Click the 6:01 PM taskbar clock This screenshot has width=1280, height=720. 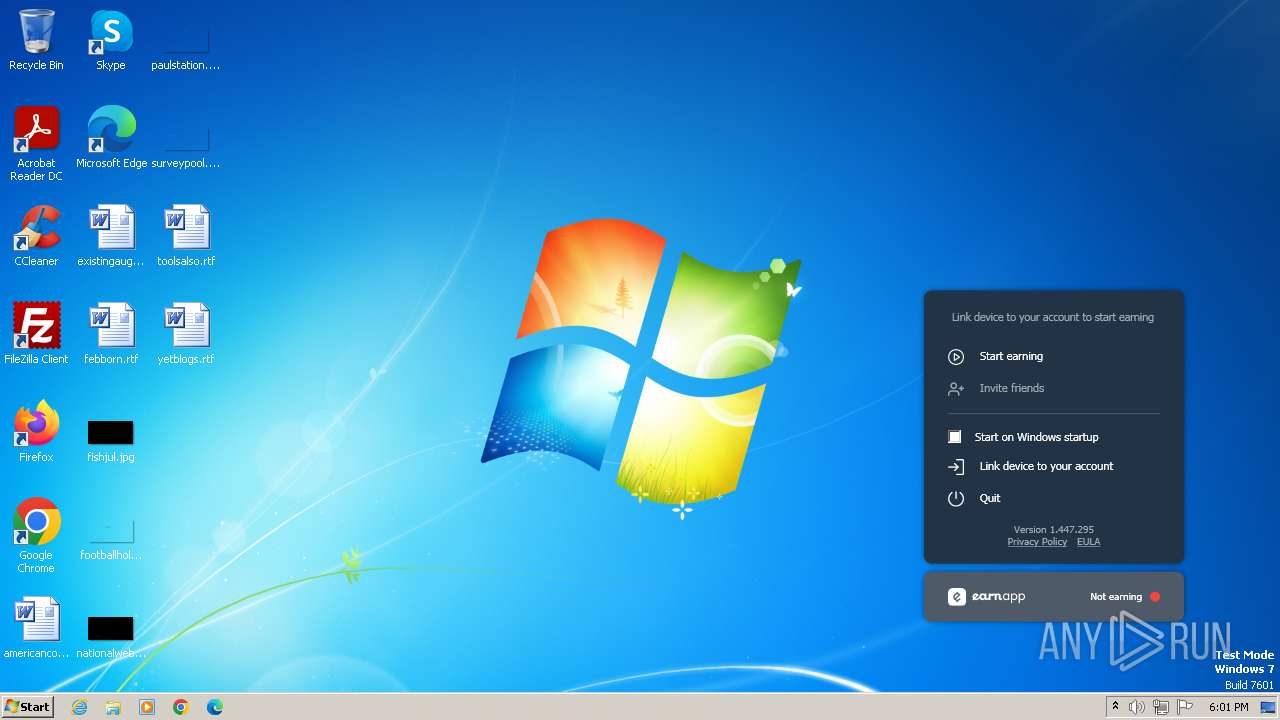click(1228, 707)
